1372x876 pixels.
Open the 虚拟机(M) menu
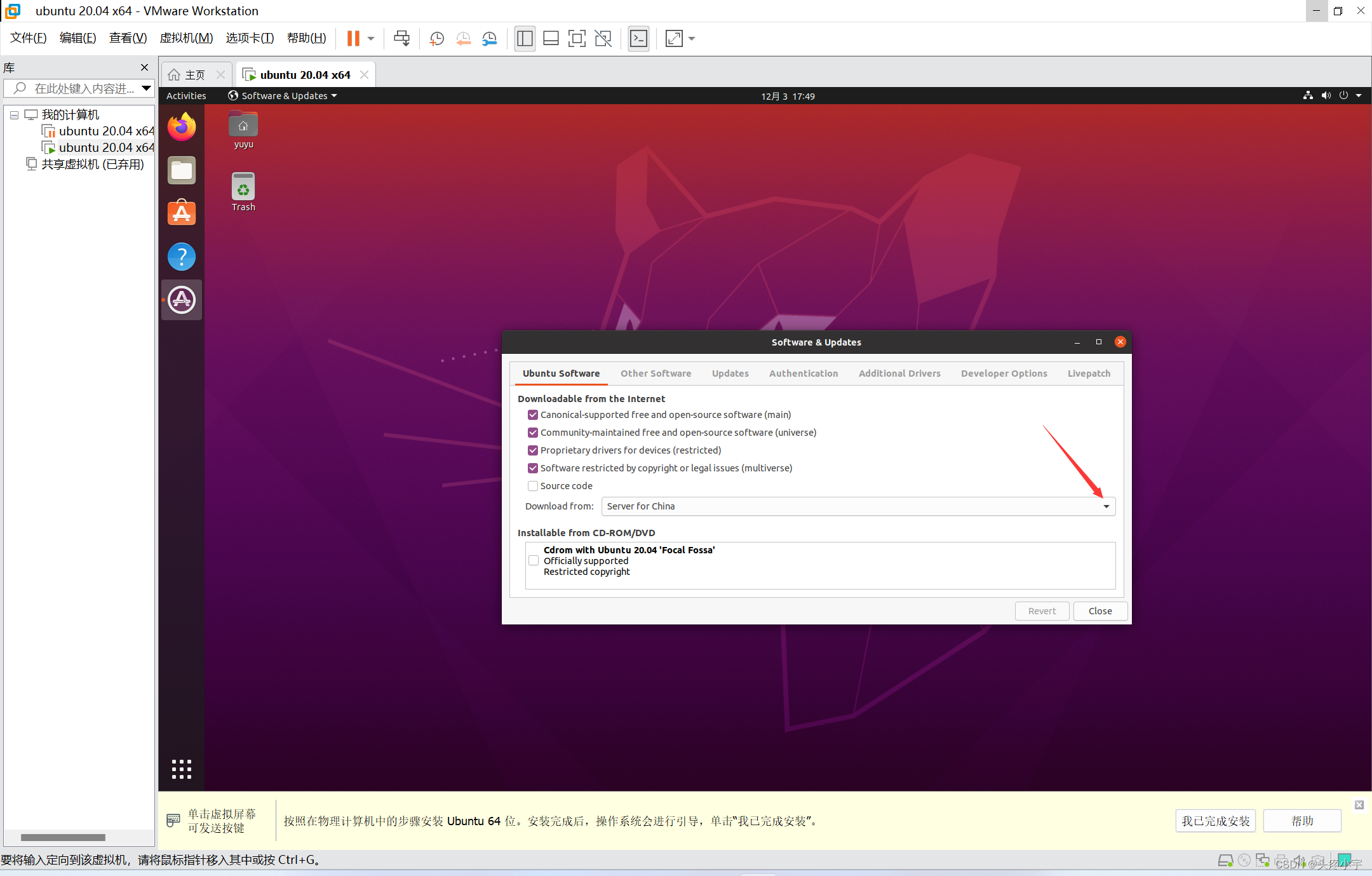(x=186, y=38)
